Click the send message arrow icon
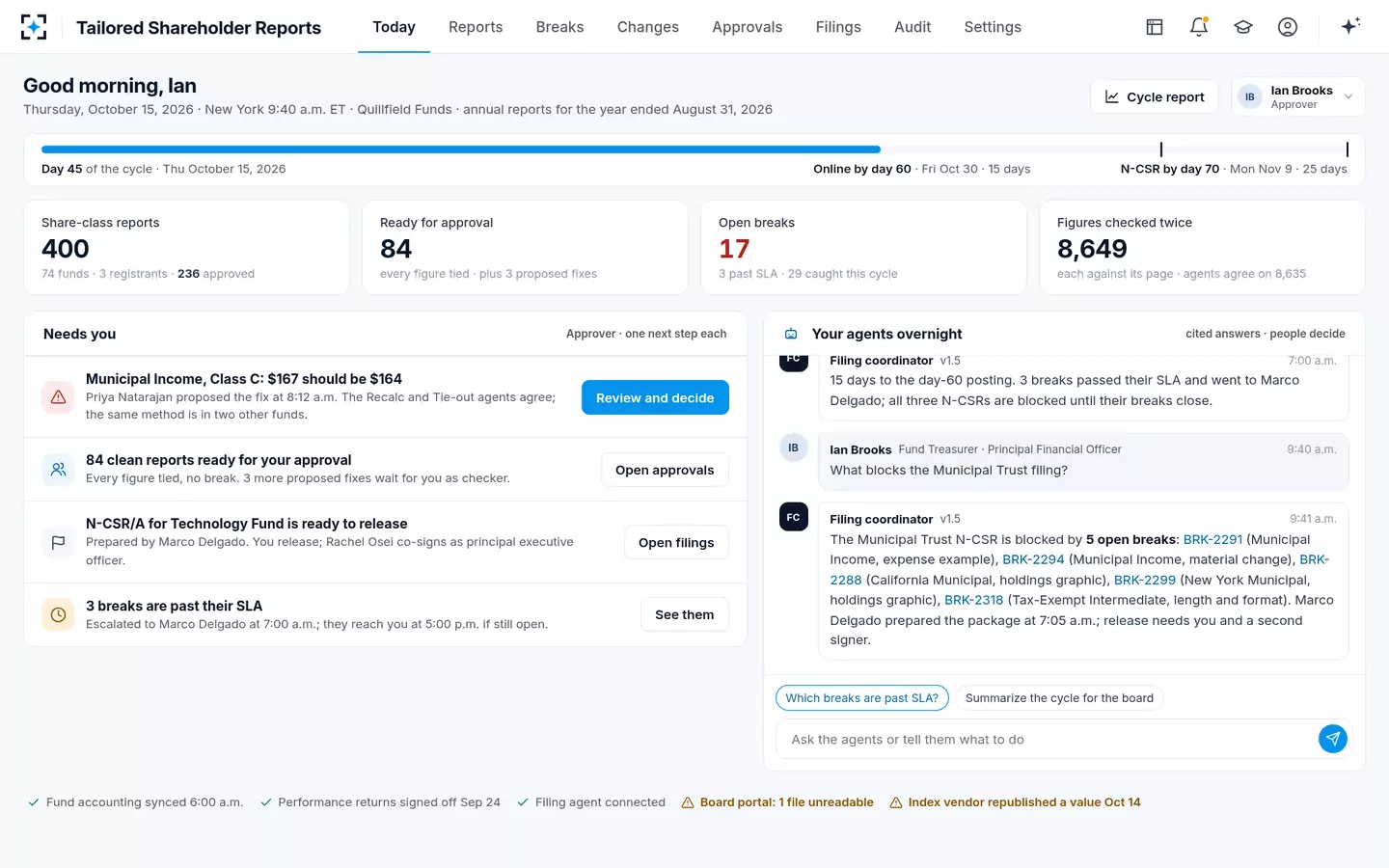This screenshot has height=868, width=1389. [1333, 739]
